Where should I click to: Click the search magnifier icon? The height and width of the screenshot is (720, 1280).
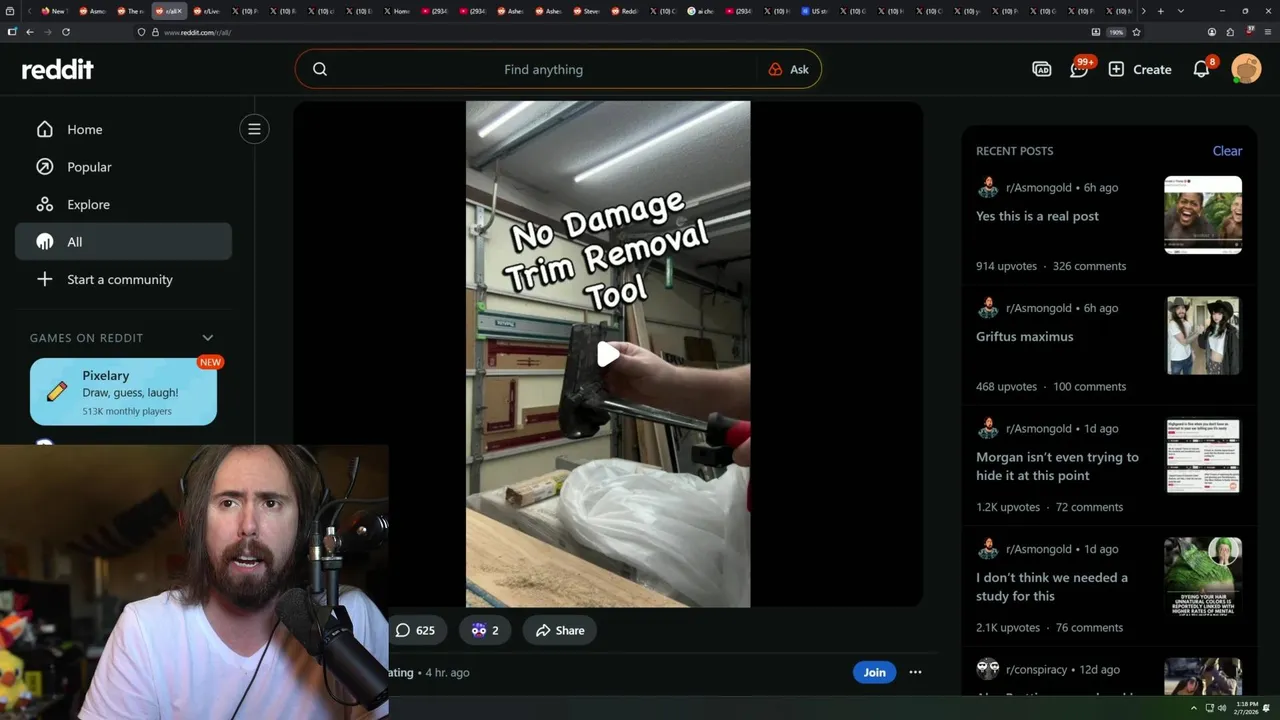[320, 69]
